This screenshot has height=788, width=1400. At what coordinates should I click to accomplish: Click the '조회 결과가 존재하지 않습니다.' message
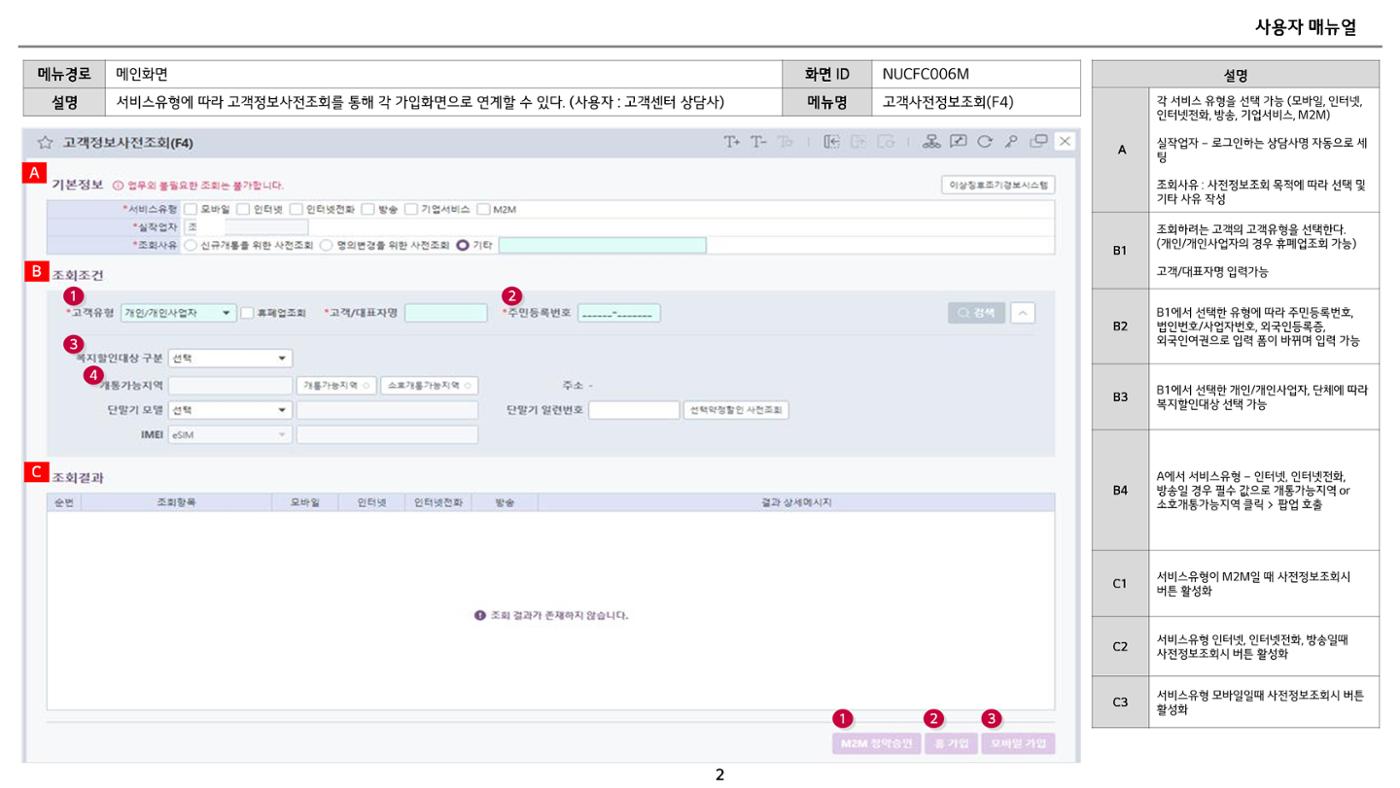pos(558,615)
